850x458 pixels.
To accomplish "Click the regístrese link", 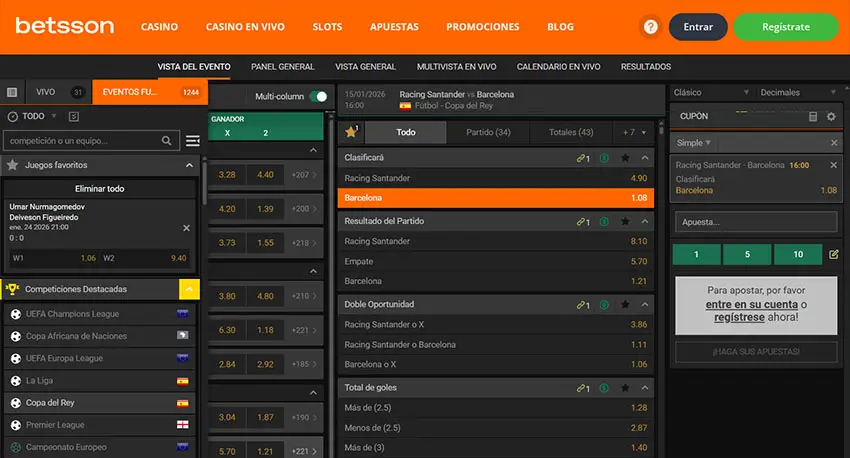I will [x=739, y=317].
